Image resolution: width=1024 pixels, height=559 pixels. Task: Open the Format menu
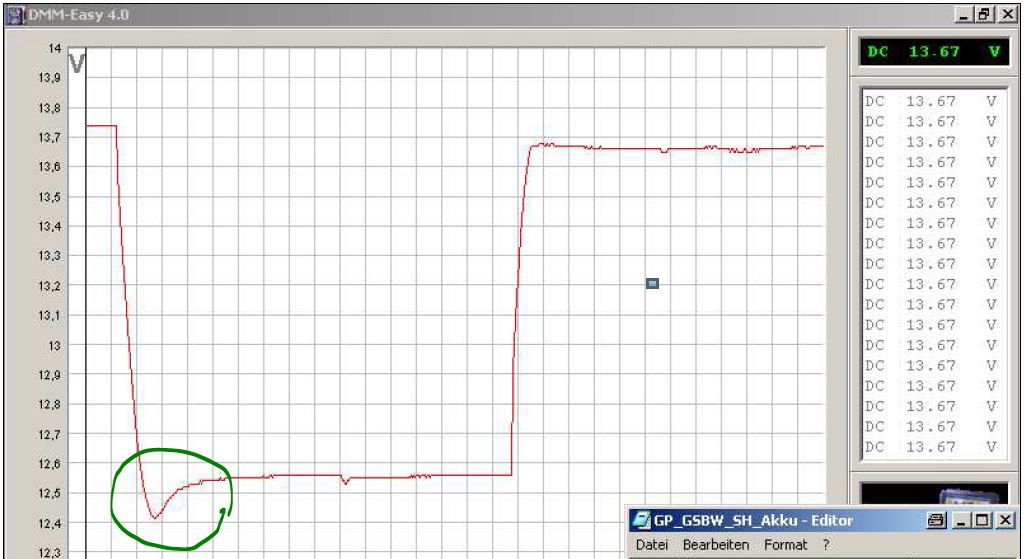pyautogui.click(x=785, y=545)
